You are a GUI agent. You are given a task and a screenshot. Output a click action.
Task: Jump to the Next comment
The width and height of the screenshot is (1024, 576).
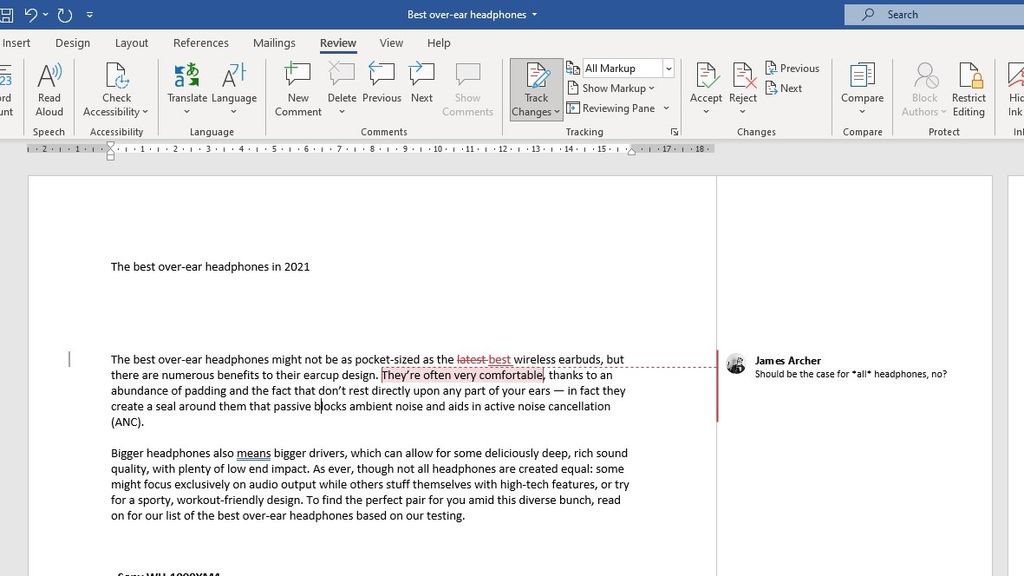(421, 88)
